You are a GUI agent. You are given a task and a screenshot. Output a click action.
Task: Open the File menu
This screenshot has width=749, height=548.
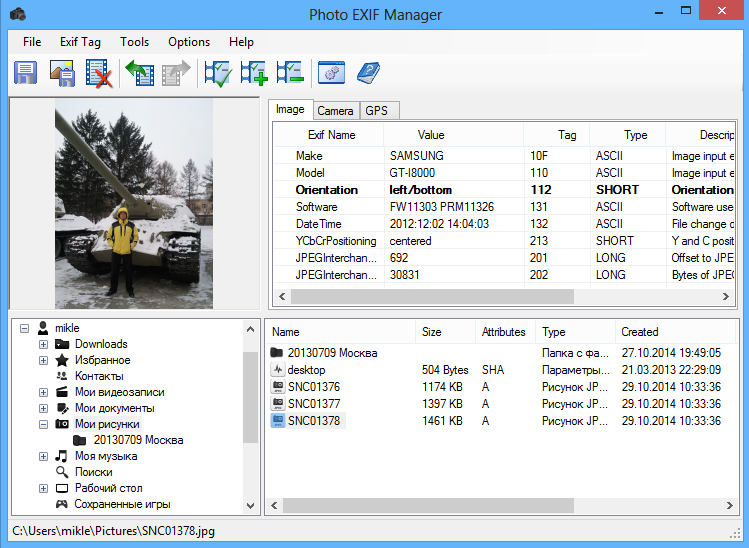(32, 42)
